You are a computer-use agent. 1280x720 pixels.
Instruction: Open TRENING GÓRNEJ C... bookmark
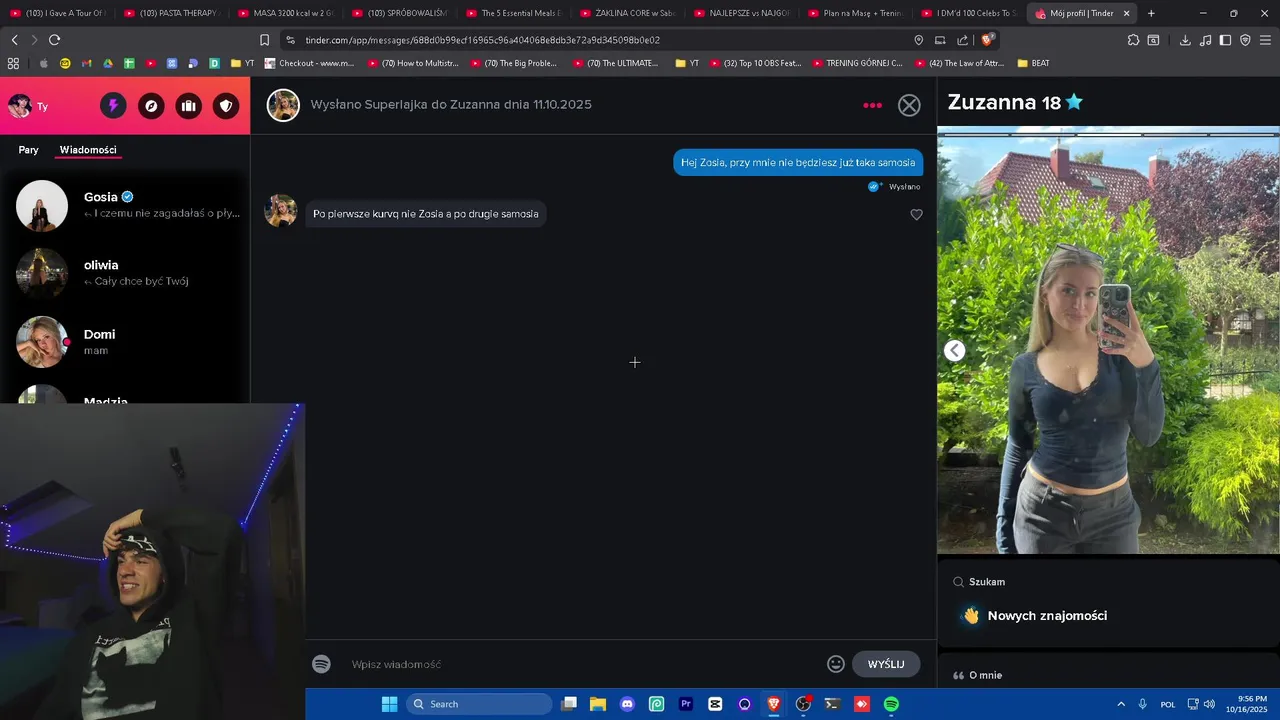pyautogui.click(x=858, y=63)
